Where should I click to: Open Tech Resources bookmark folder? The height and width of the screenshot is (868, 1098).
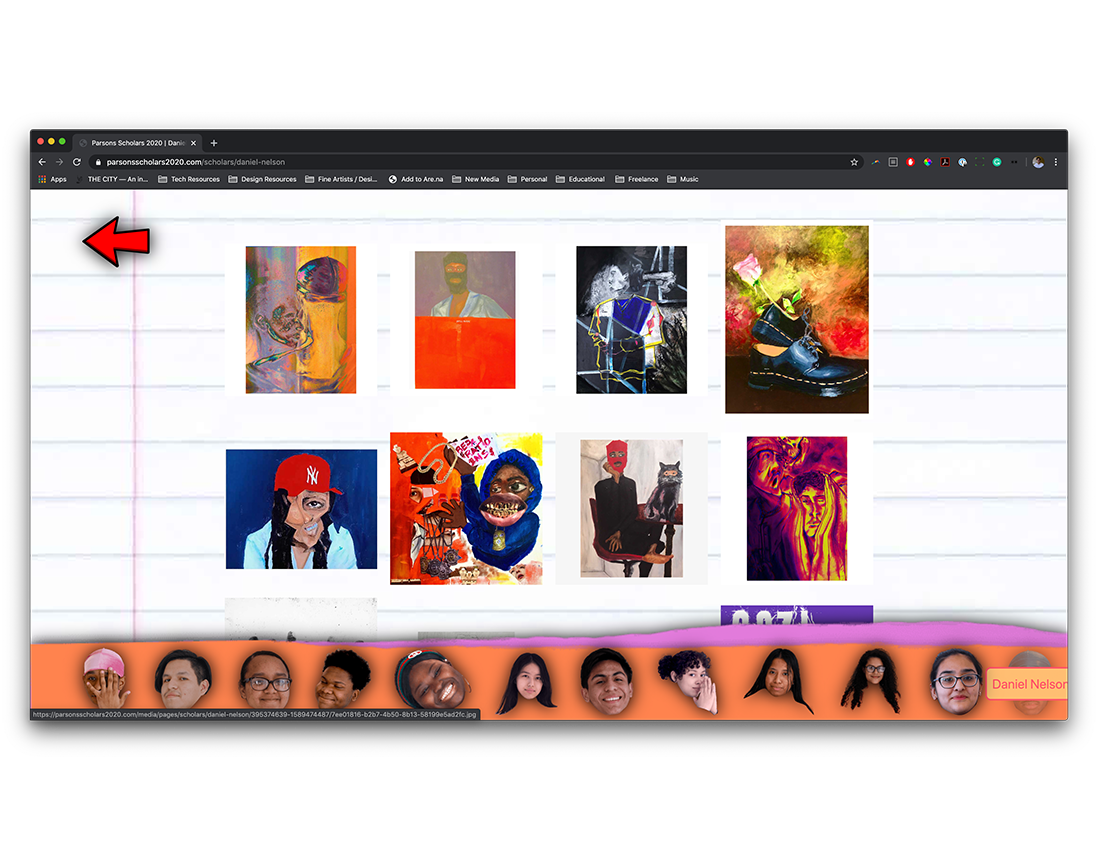(189, 179)
